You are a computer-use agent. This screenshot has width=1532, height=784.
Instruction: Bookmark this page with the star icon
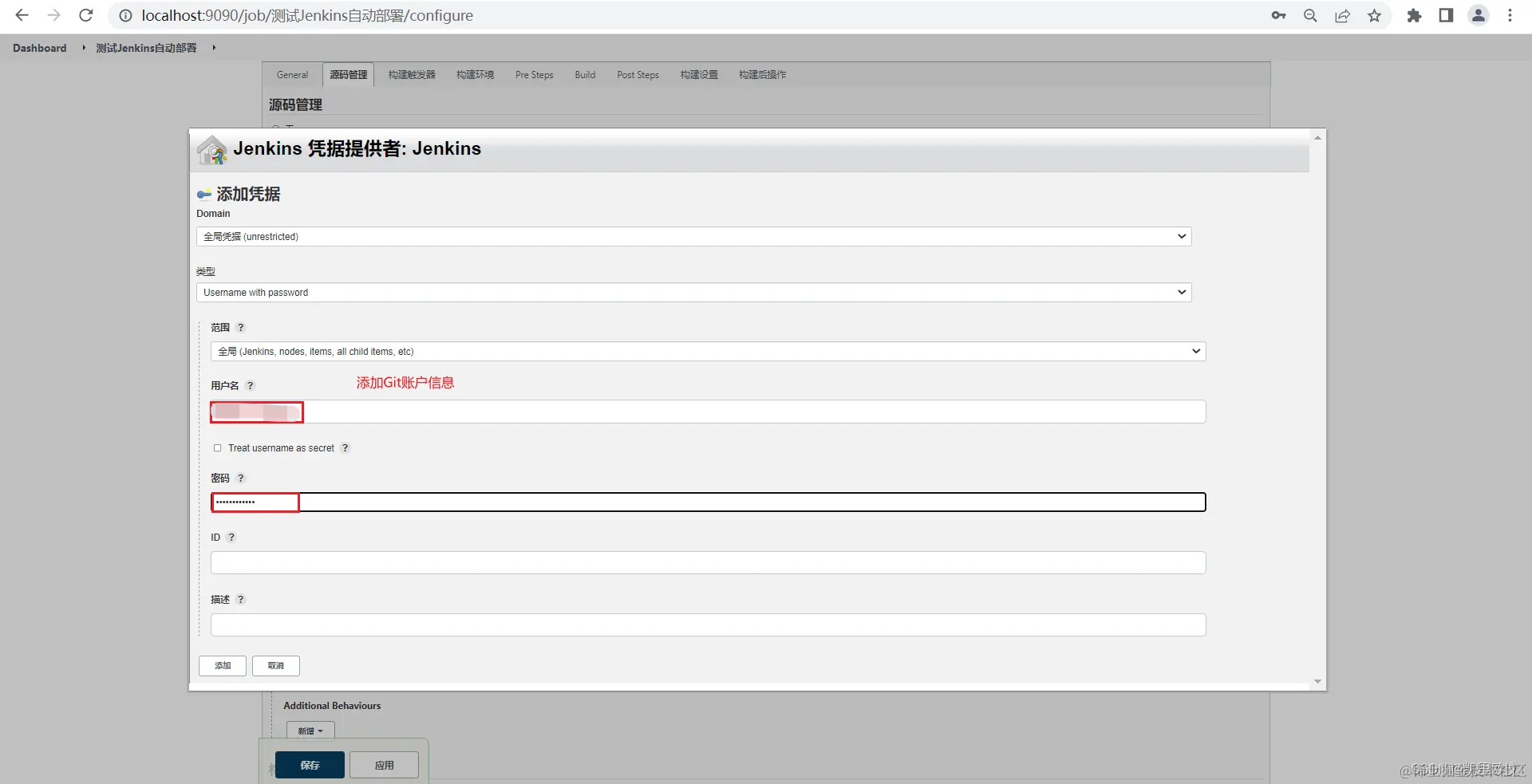[x=1374, y=15]
